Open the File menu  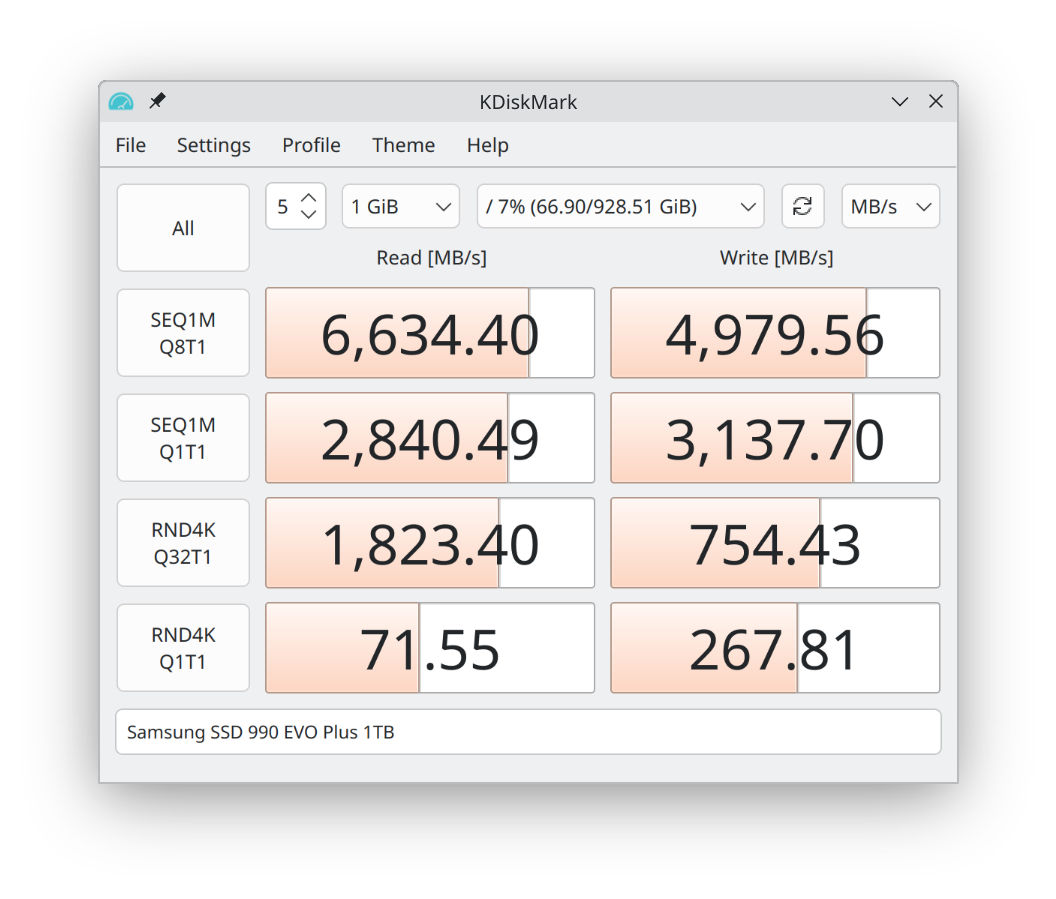pyautogui.click(x=130, y=145)
